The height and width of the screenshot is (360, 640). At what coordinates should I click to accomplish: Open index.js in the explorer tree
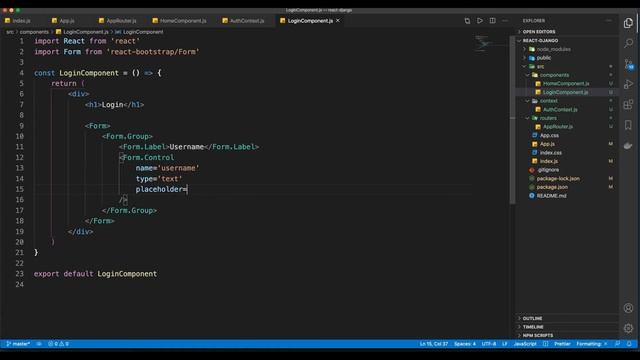pyautogui.click(x=567, y=161)
